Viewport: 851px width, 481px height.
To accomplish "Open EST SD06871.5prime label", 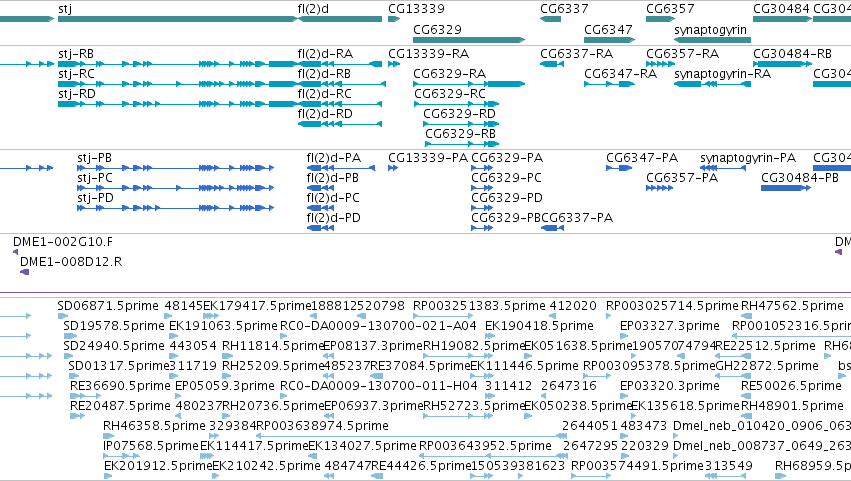I will 108,306.
